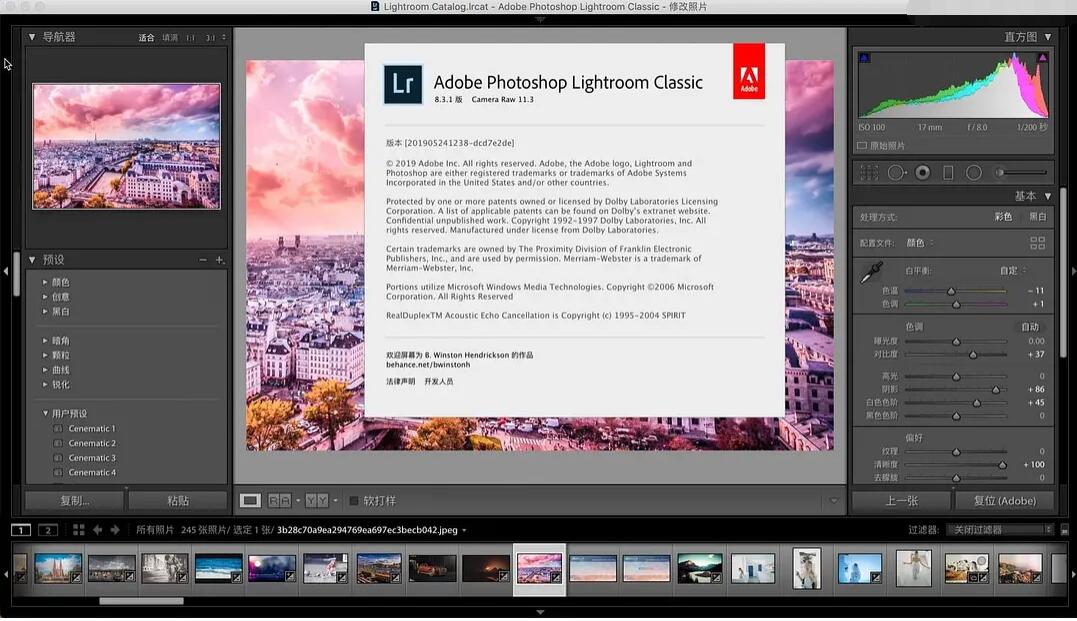Collapse the 预设 presets panel
Image resolution: width=1077 pixels, height=621 pixels.
pyautogui.click(x=32, y=260)
